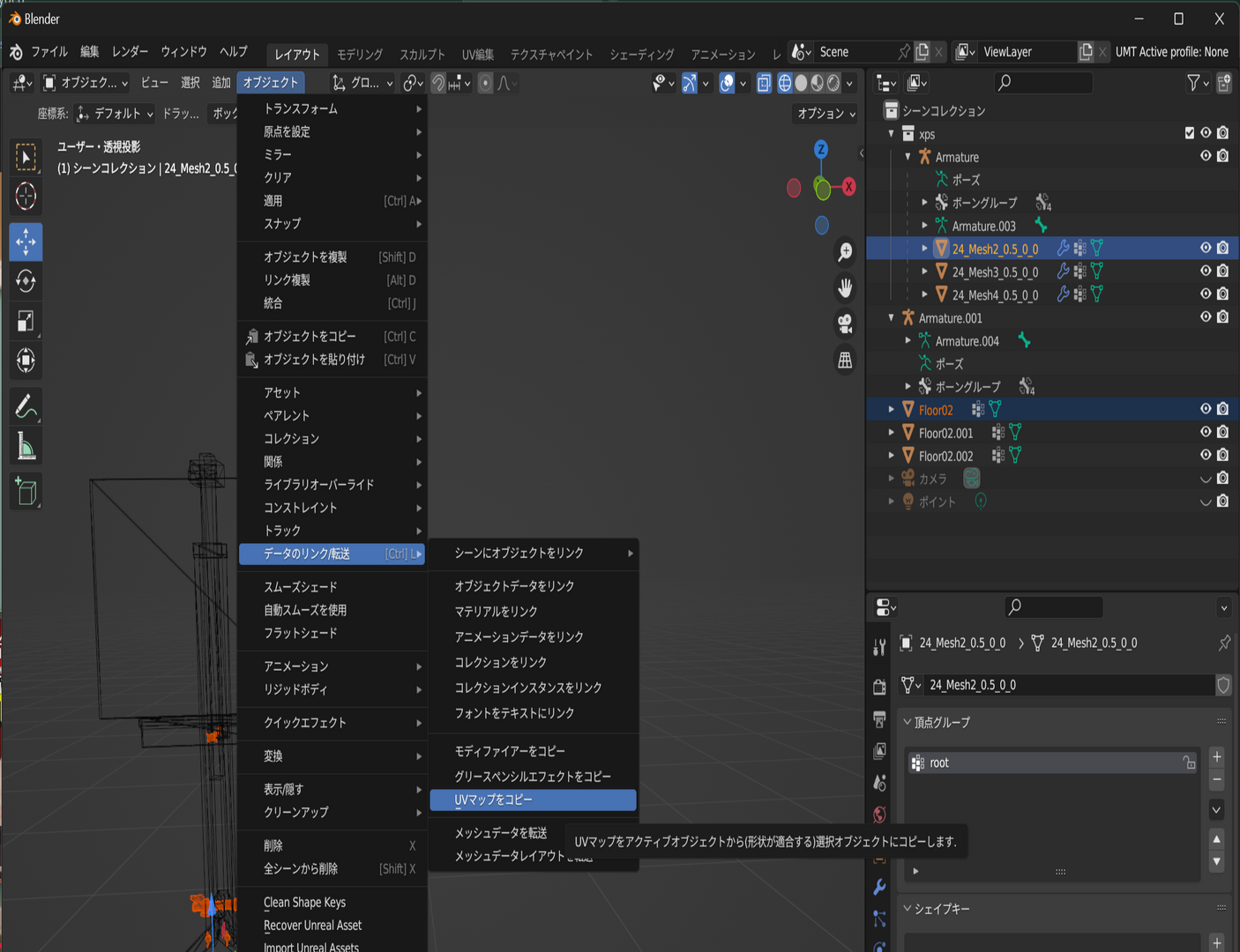Click the zoom magnifier icon in viewport
Image resolution: width=1240 pixels, height=952 pixels.
coord(845,252)
